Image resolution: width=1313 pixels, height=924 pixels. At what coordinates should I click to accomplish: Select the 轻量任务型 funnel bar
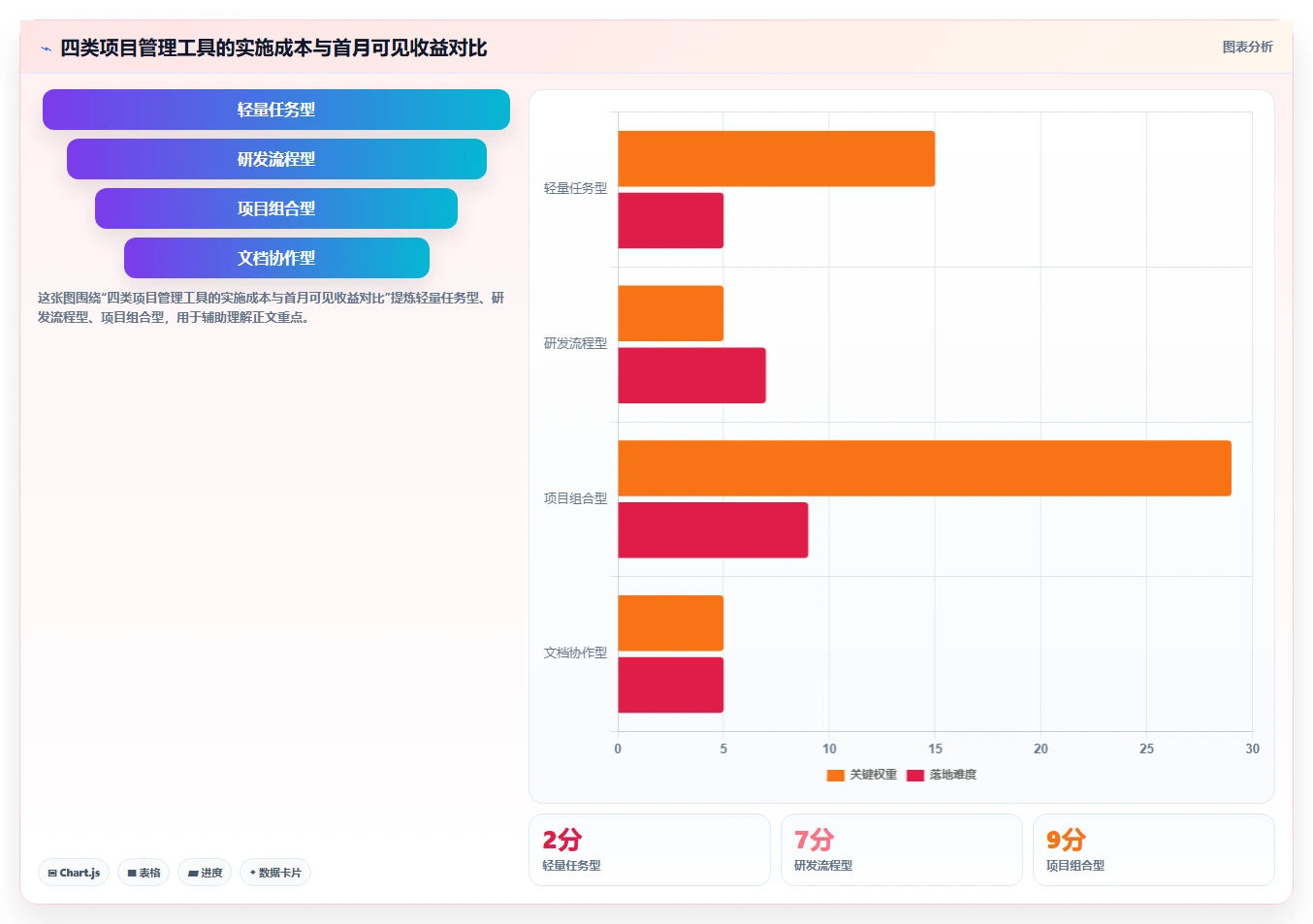click(x=276, y=110)
